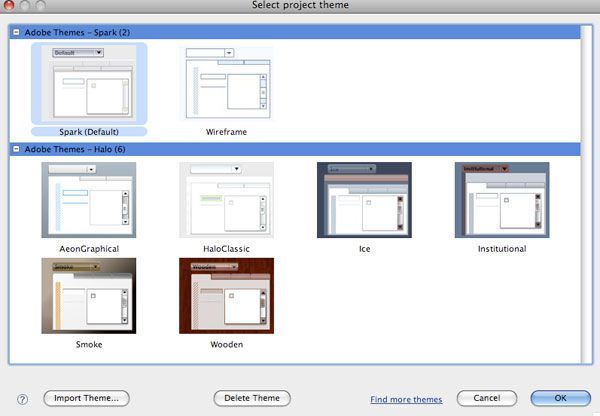Open help with the question mark icon
The width and height of the screenshot is (600, 416).
22,399
